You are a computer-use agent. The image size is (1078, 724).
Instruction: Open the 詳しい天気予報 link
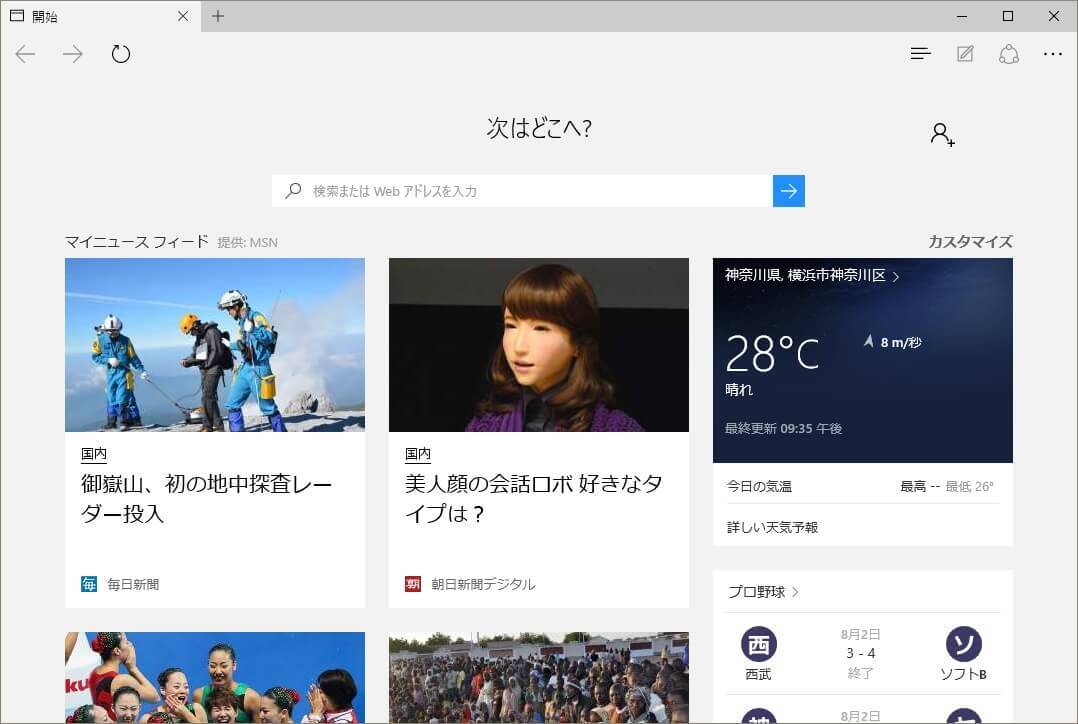[772, 527]
